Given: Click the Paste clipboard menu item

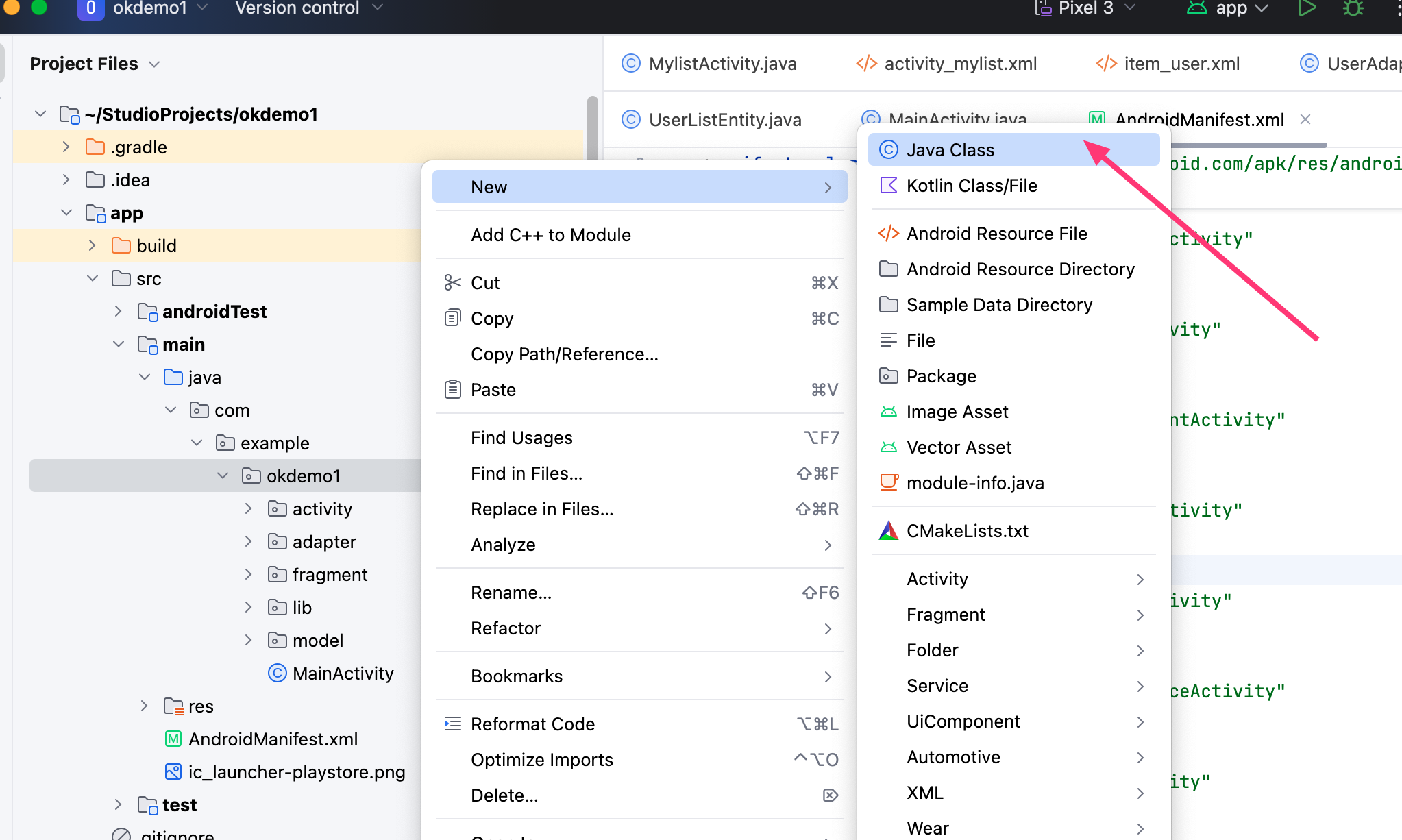Looking at the screenshot, I should pos(492,390).
